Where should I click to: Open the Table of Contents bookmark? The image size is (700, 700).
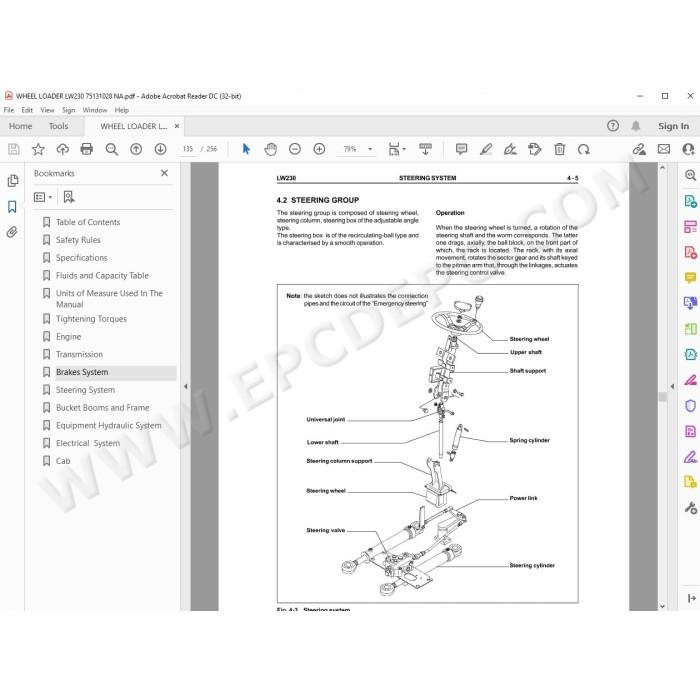pos(88,222)
